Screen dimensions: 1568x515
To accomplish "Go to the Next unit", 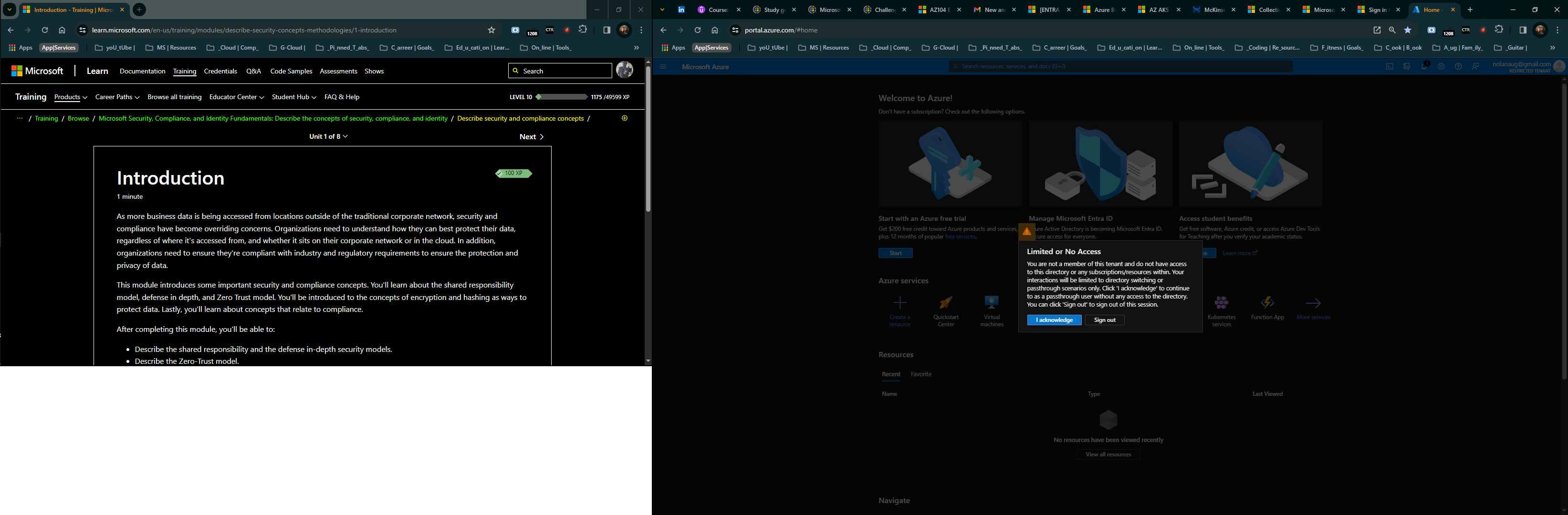I will click(532, 137).
